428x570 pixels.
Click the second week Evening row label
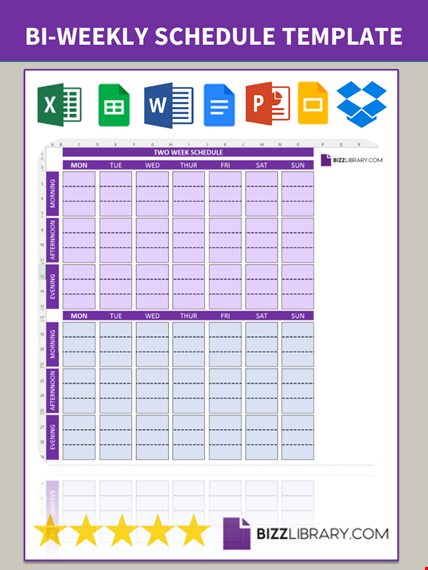click(53, 437)
